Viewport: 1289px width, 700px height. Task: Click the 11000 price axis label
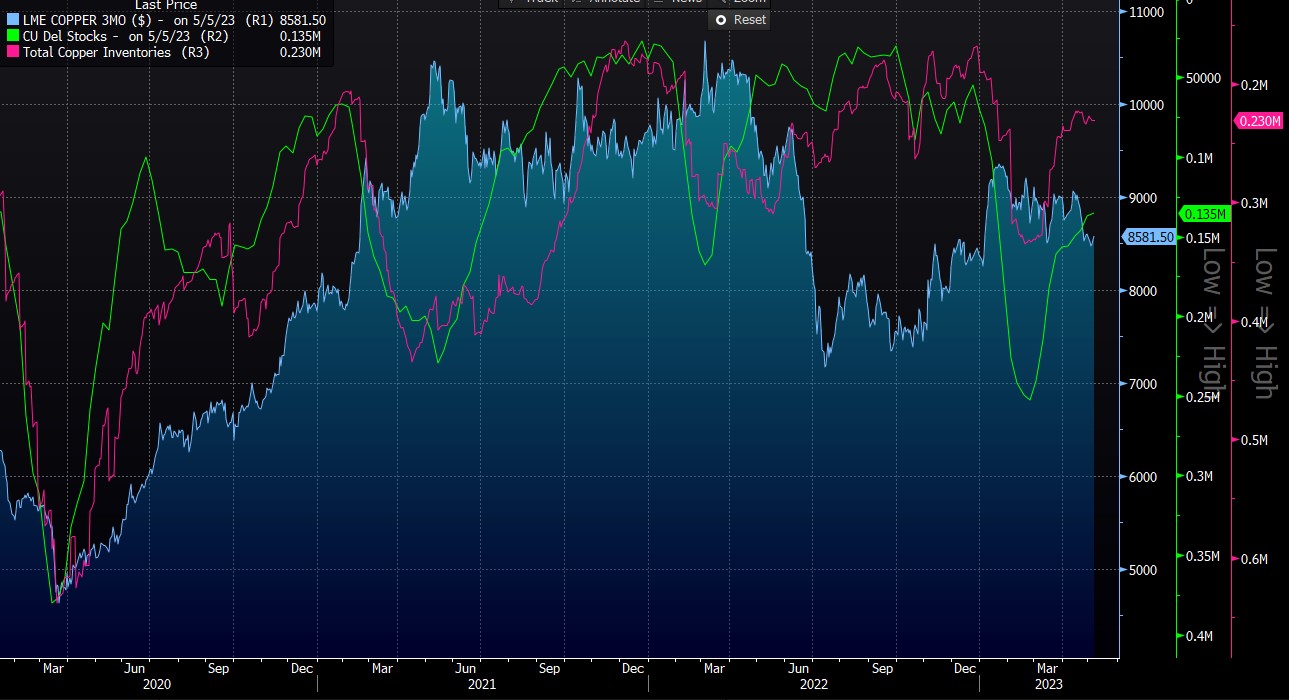tap(1146, 12)
